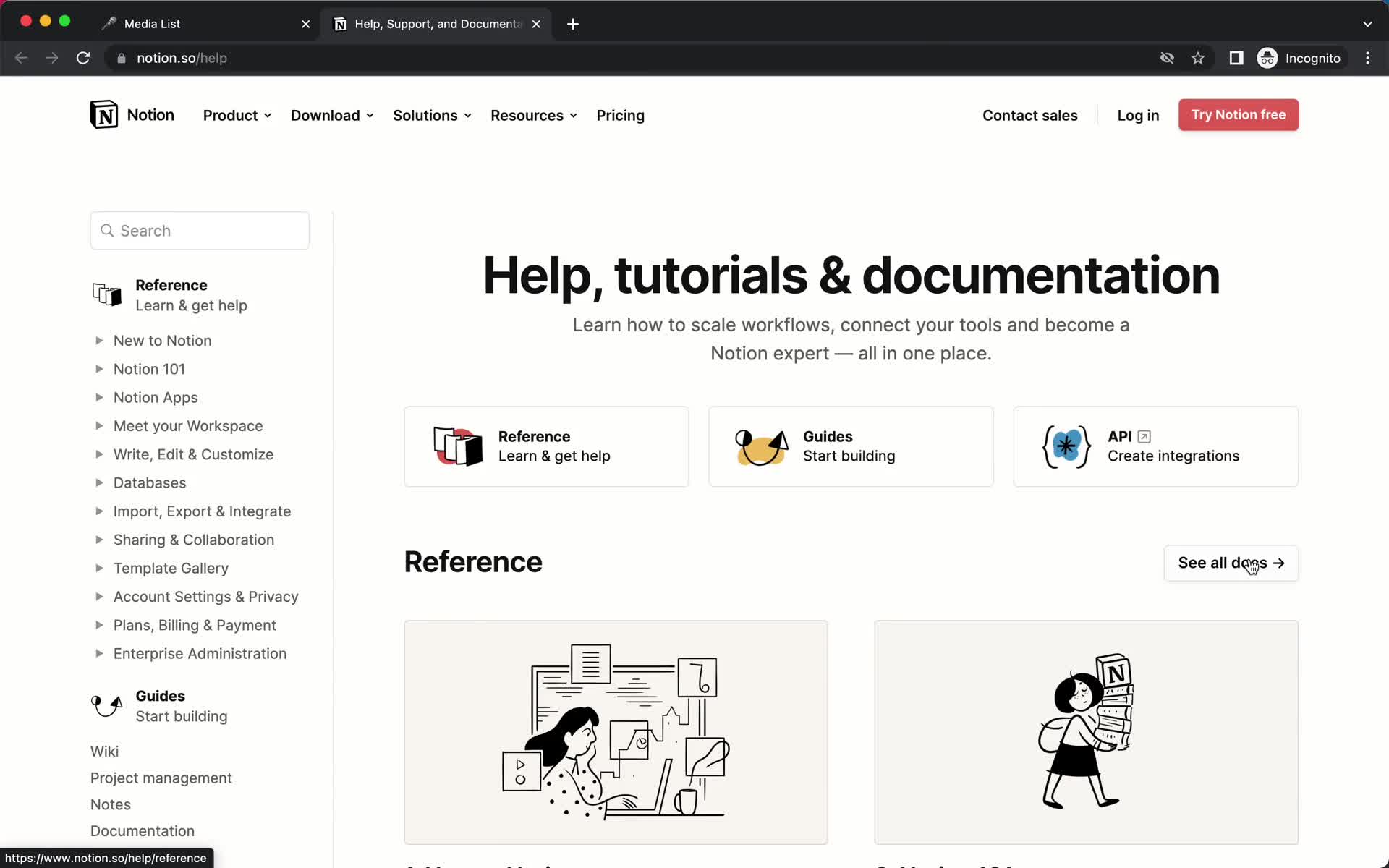This screenshot has width=1389, height=868.
Task: Open the Product dropdown menu
Action: [237, 116]
